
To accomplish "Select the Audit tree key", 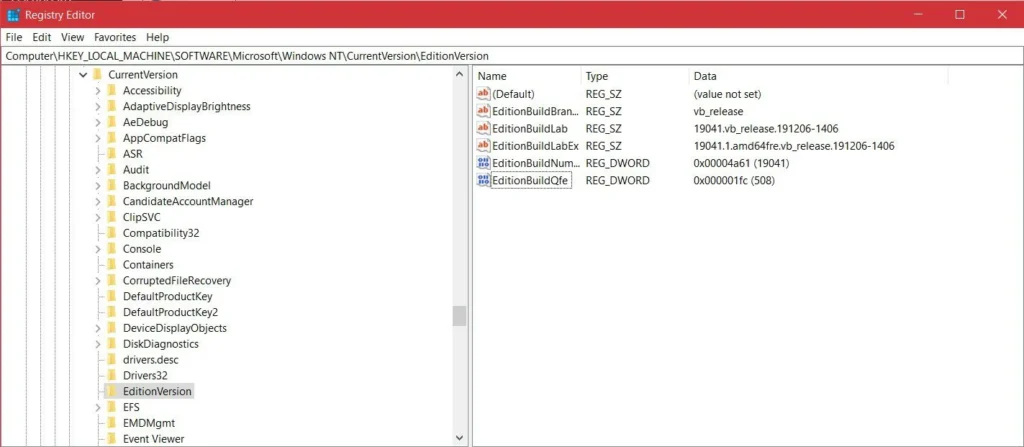I will (136, 170).
